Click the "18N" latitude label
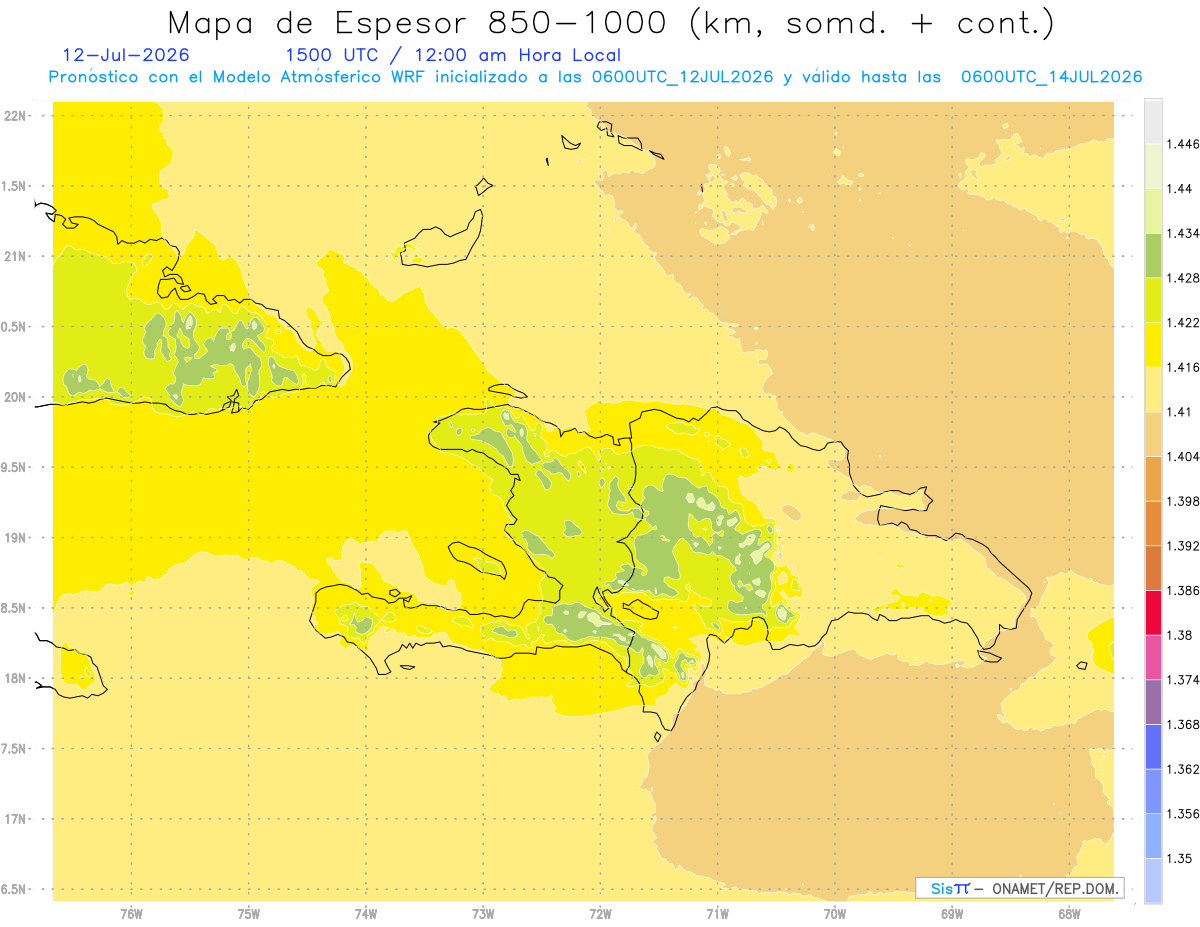 tap(14, 678)
